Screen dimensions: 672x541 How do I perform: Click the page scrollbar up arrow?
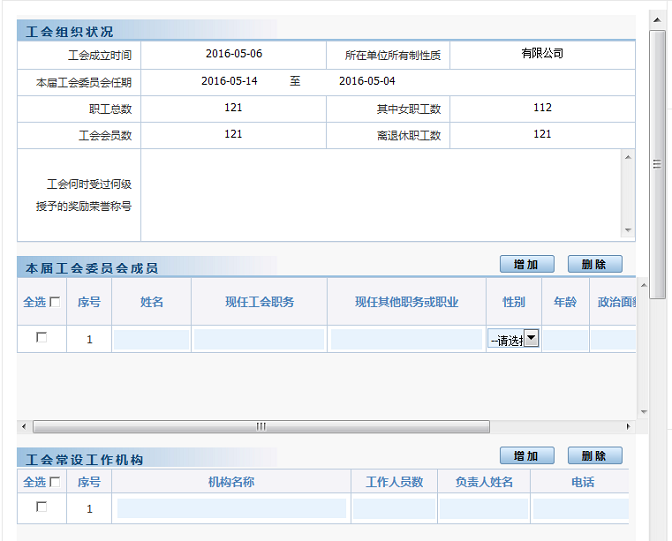coord(657,20)
